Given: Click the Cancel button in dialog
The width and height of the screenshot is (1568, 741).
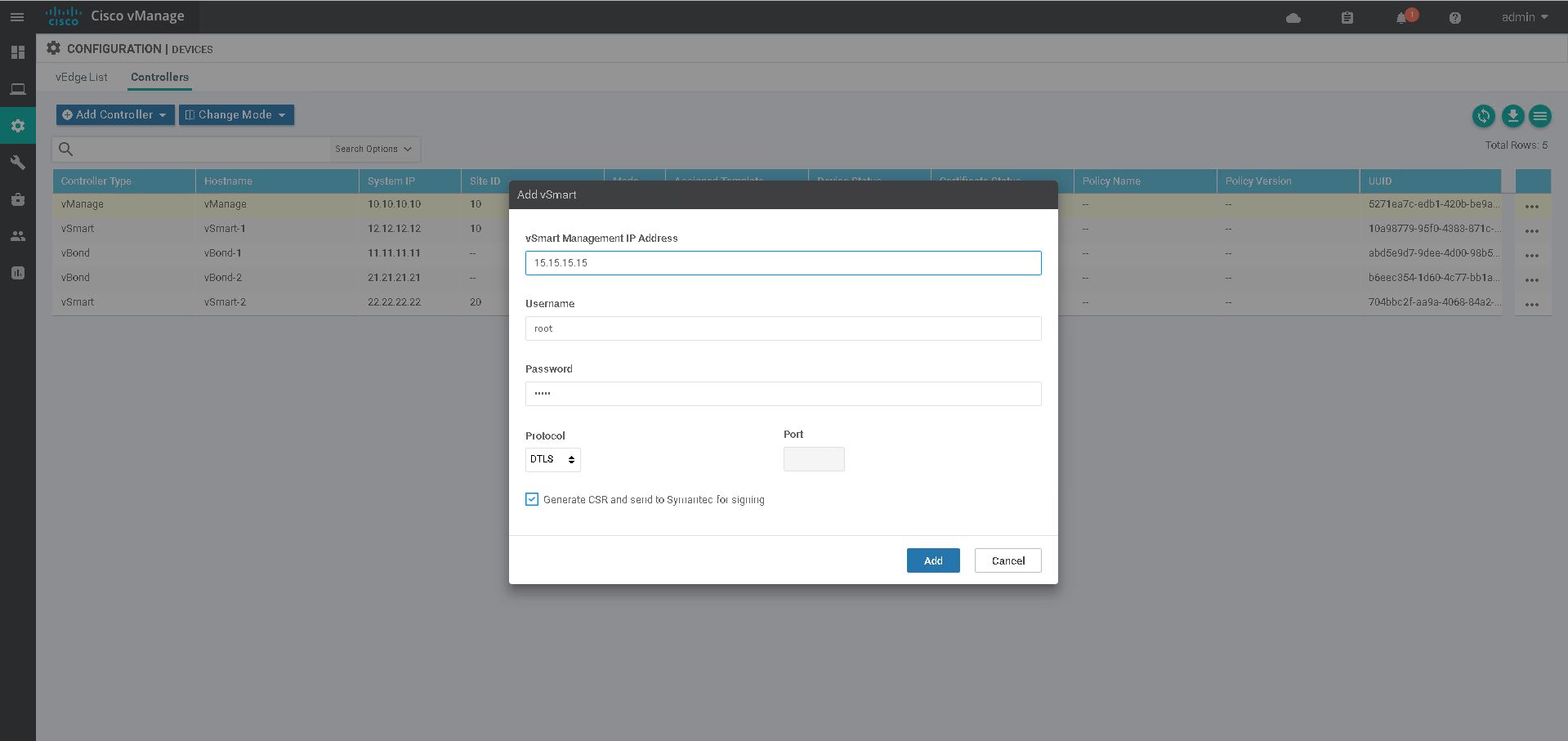Looking at the screenshot, I should click(x=1008, y=560).
